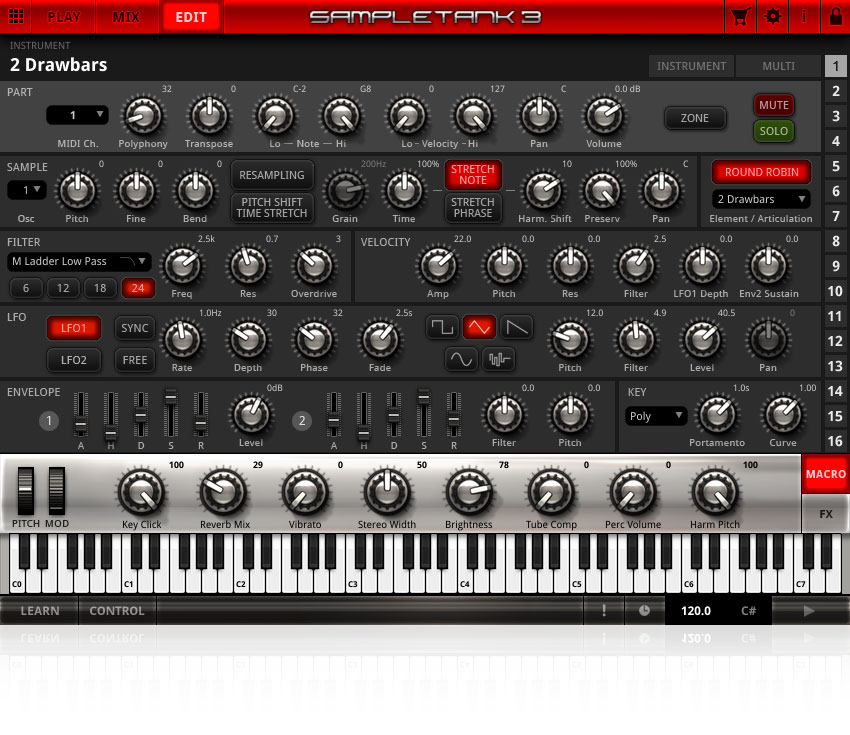Activate LFO2

point(74,359)
